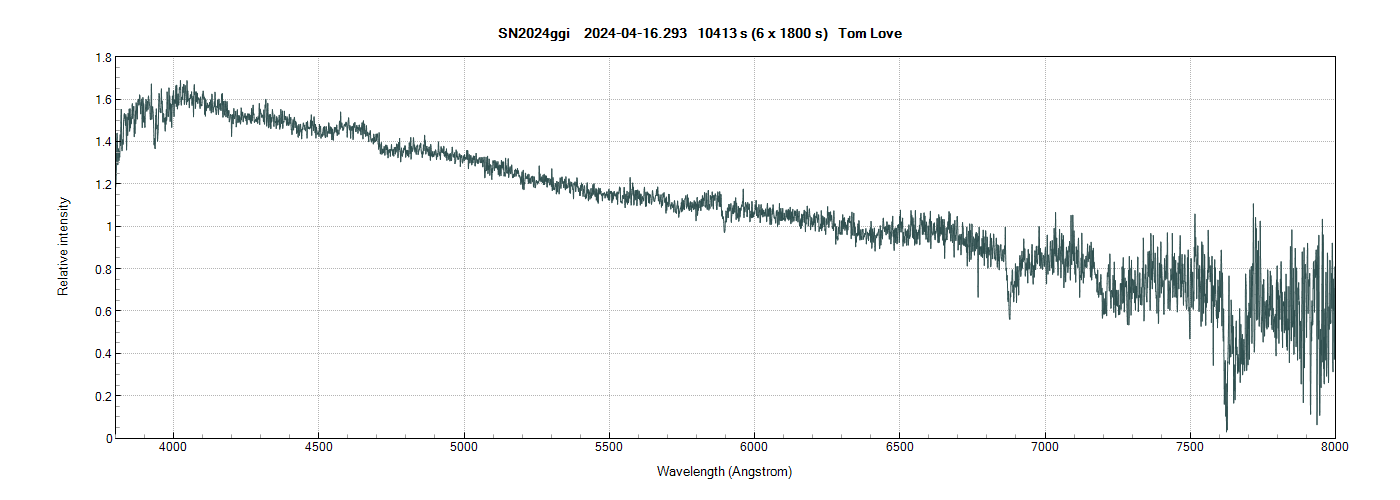This screenshot has width=1400, height=500.
Task: Click the 0.2 intensity tick label
Action: 102,396
